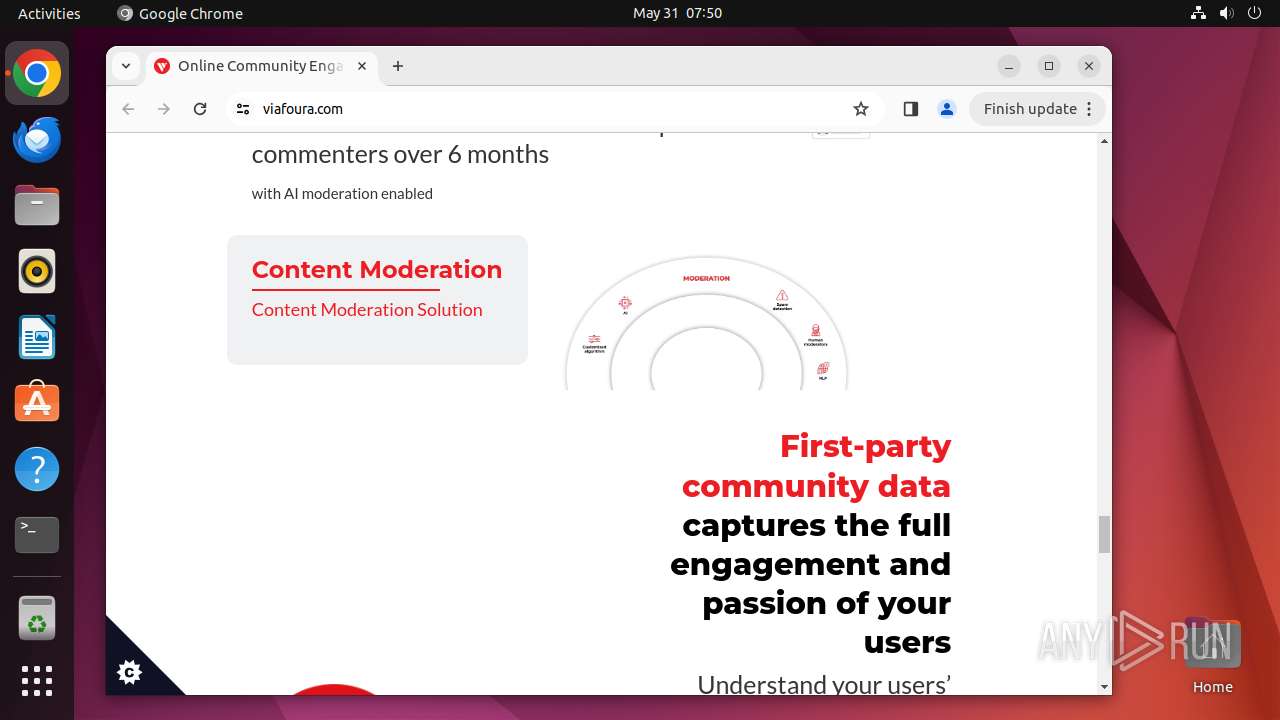
Task: Open the Content Moderation heading link
Action: (x=377, y=269)
